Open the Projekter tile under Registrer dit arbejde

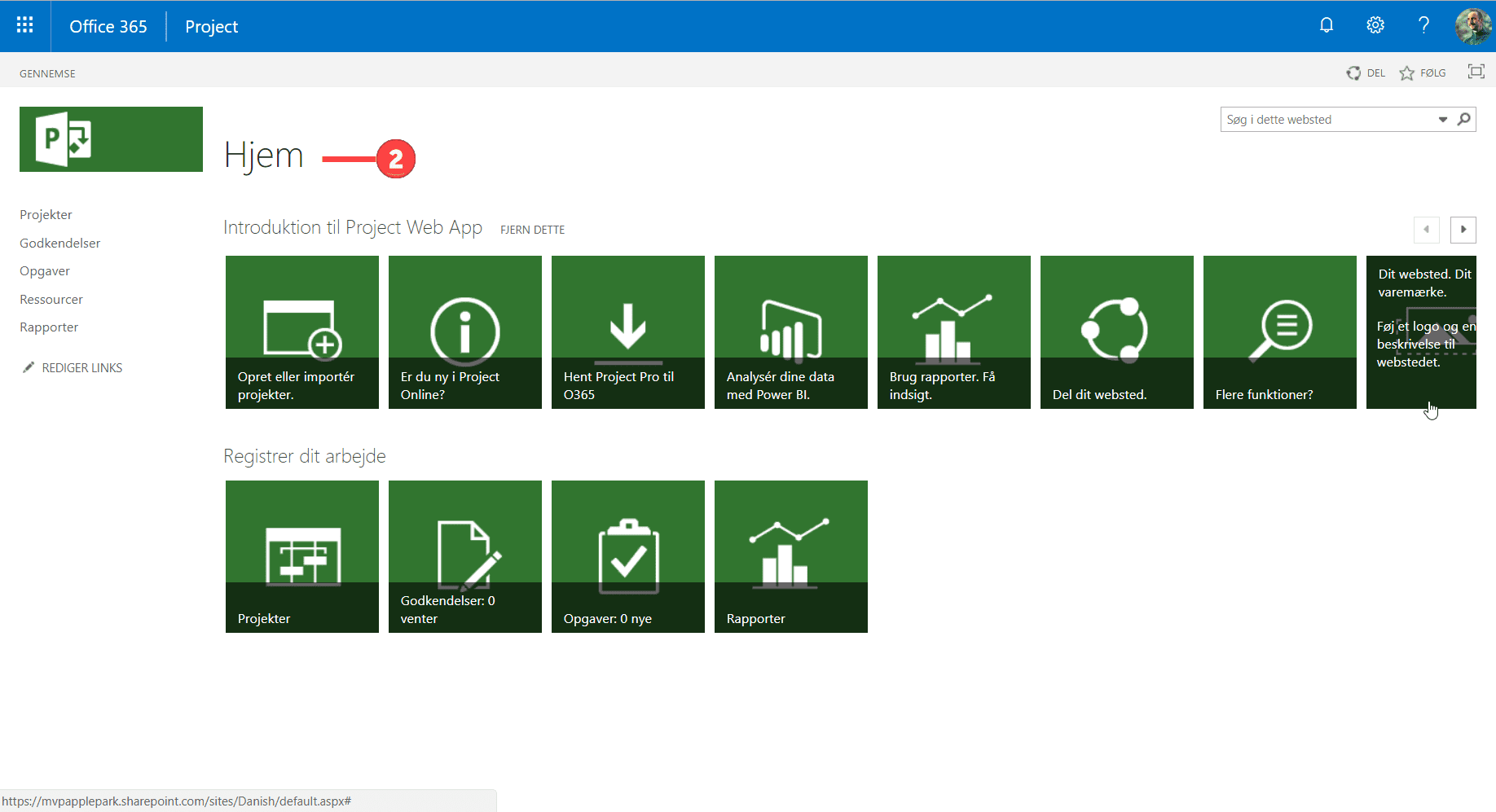[302, 556]
